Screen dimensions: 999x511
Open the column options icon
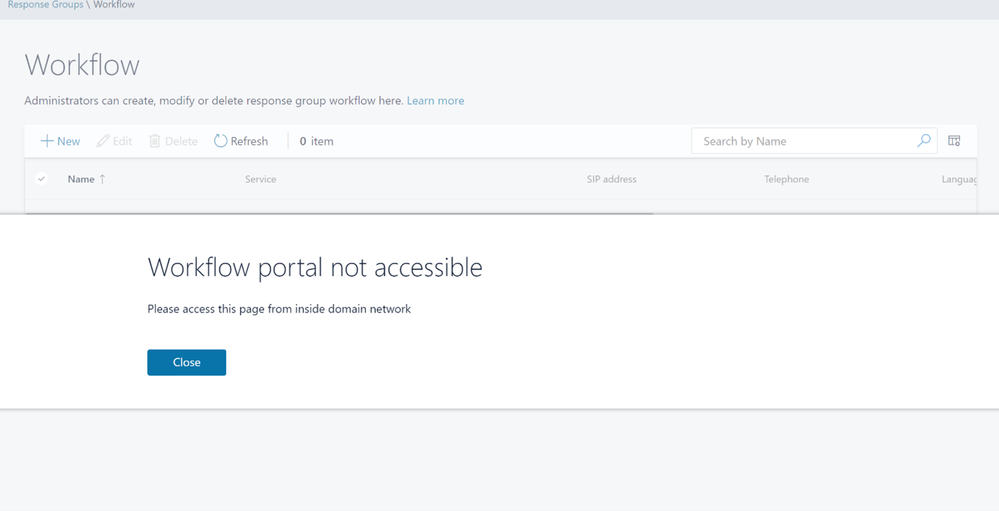[x=954, y=141]
